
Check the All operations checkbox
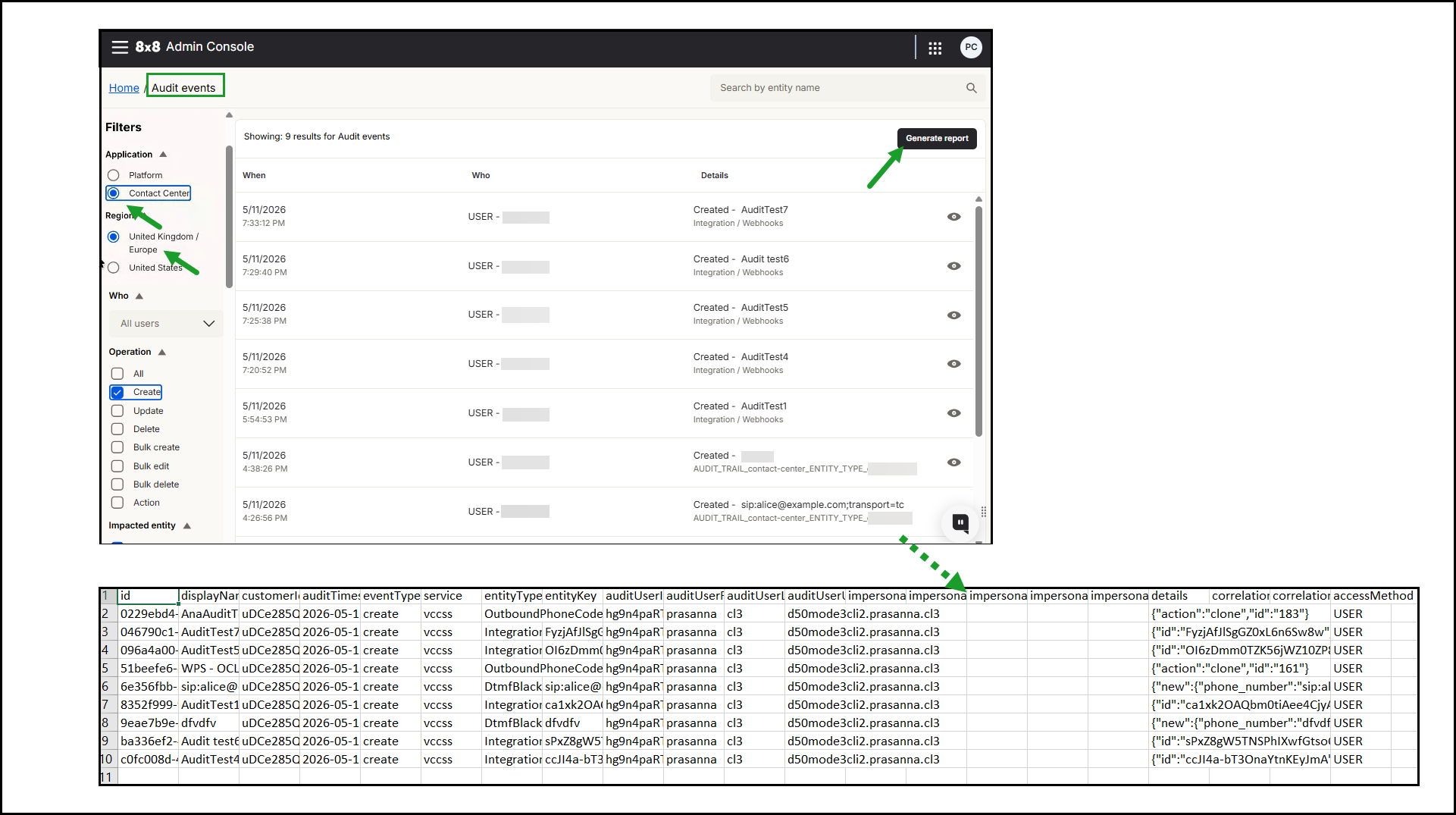(117, 374)
